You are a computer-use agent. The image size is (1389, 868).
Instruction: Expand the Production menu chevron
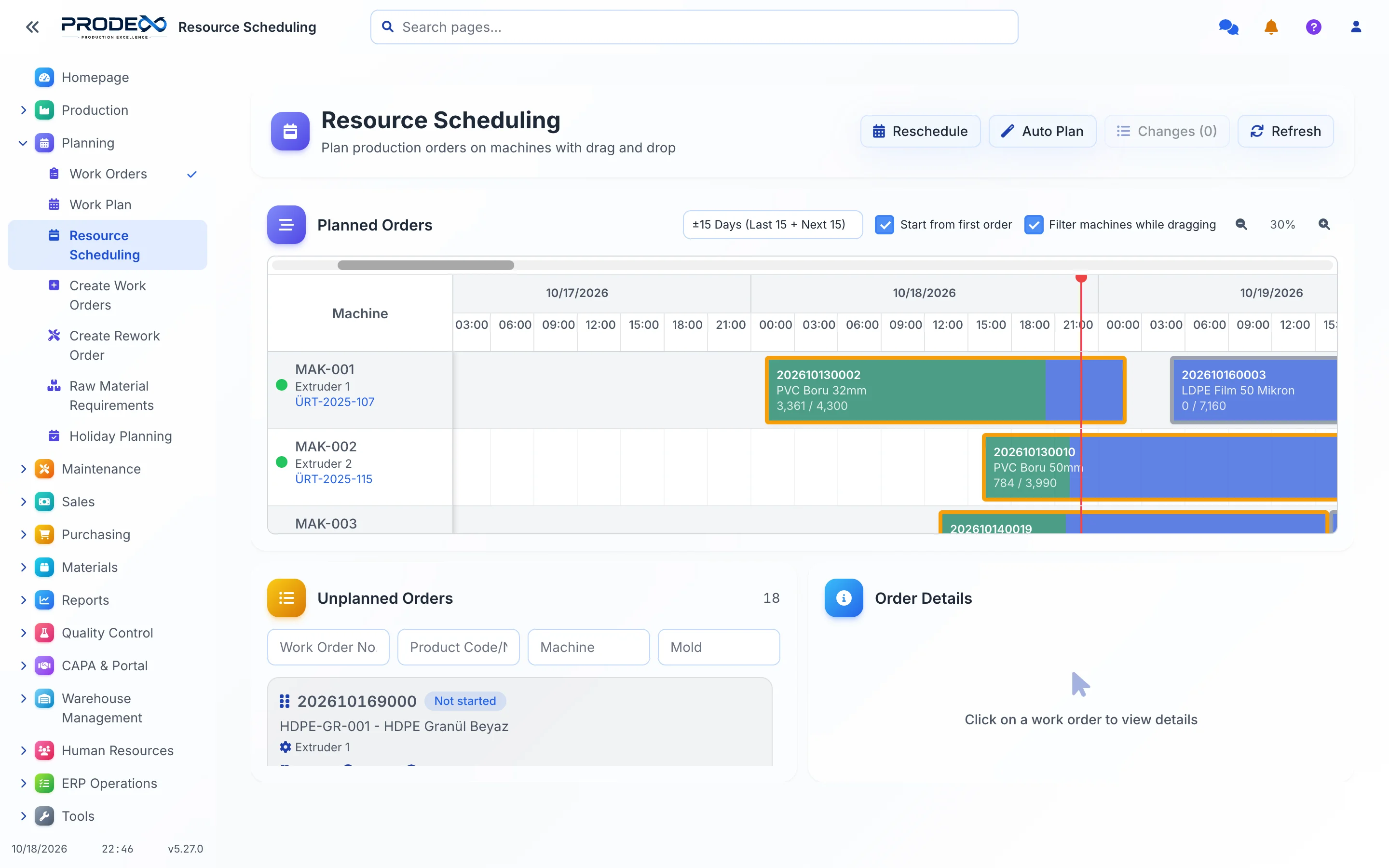pos(24,110)
